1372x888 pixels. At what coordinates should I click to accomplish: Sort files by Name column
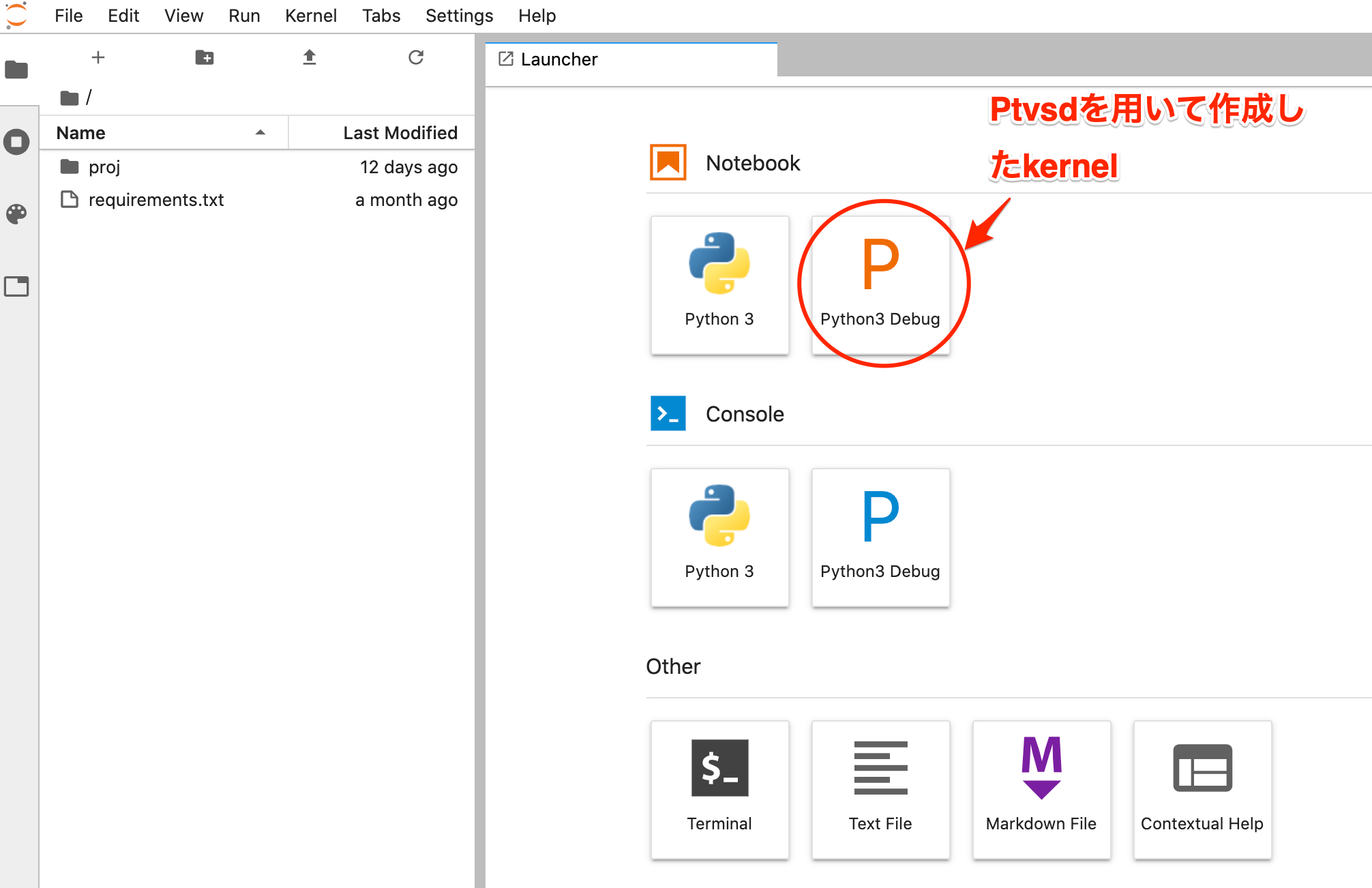click(x=81, y=133)
